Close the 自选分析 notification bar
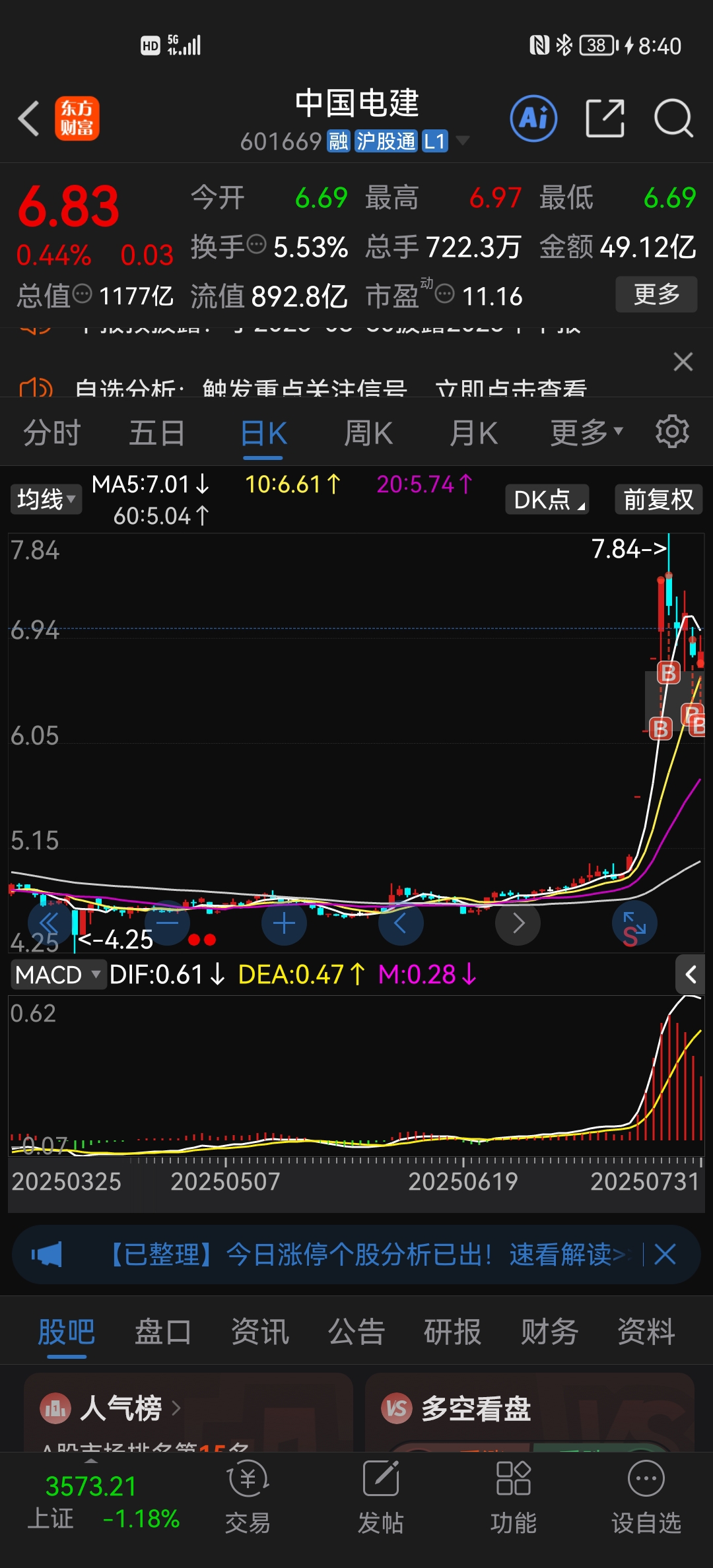Image resolution: width=713 pixels, height=1568 pixels. click(x=683, y=362)
